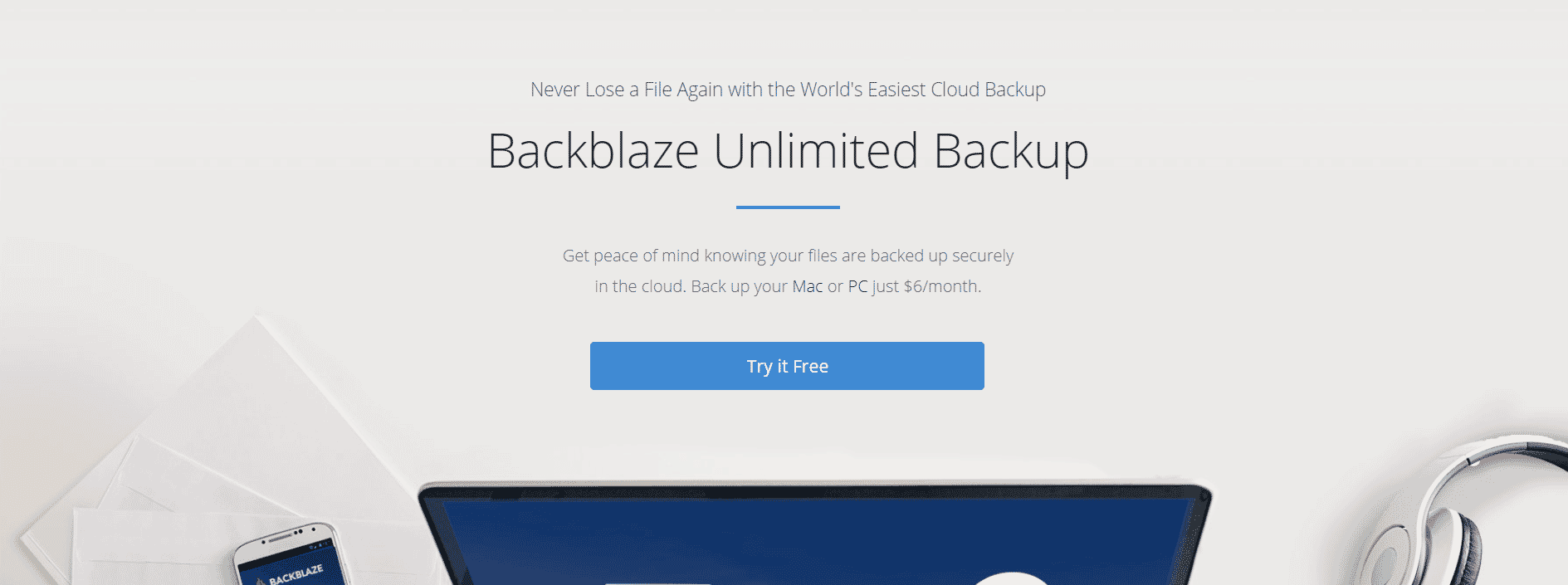Open the Mac link in description
The height and width of the screenshot is (585, 1568).
point(808,286)
